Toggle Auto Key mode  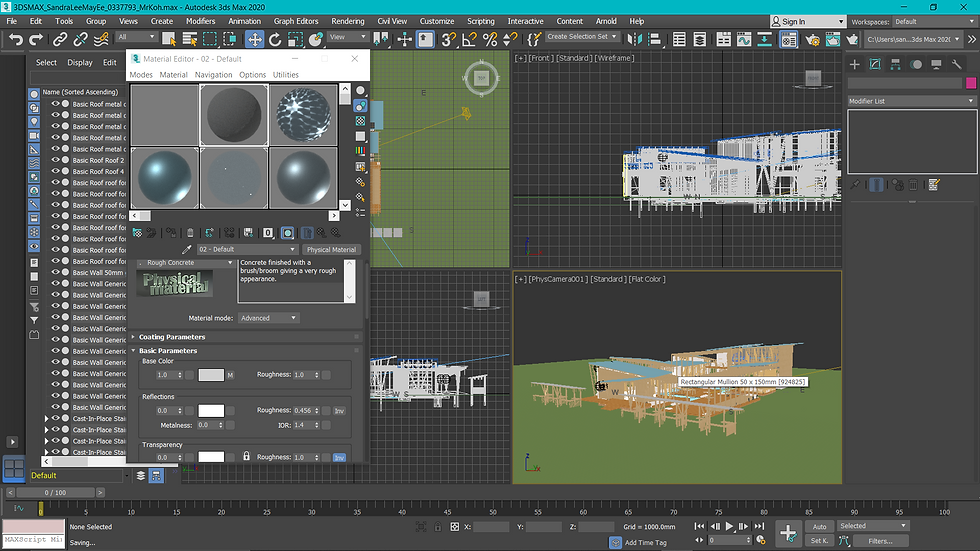pos(819,527)
